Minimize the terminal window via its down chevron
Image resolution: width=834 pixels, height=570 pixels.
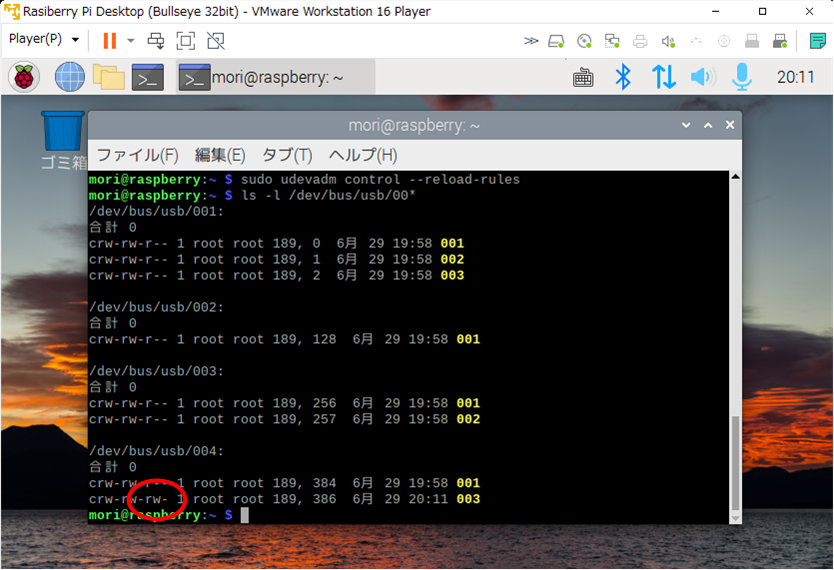[686, 125]
